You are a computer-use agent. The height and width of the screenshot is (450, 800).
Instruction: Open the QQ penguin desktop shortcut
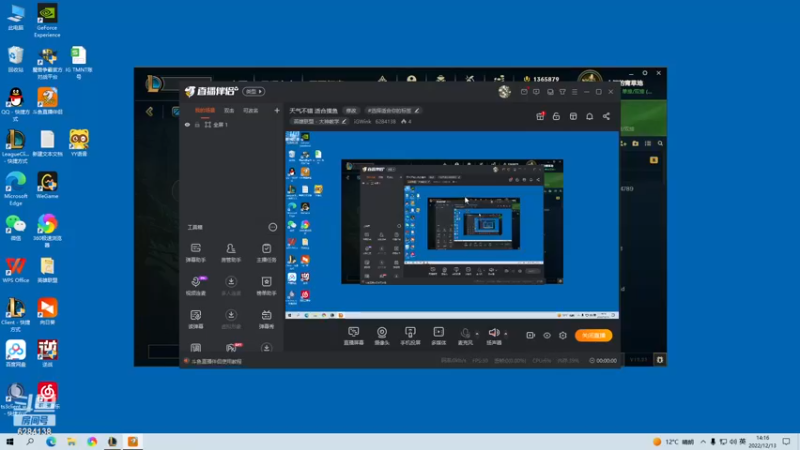tap(15, 105)
